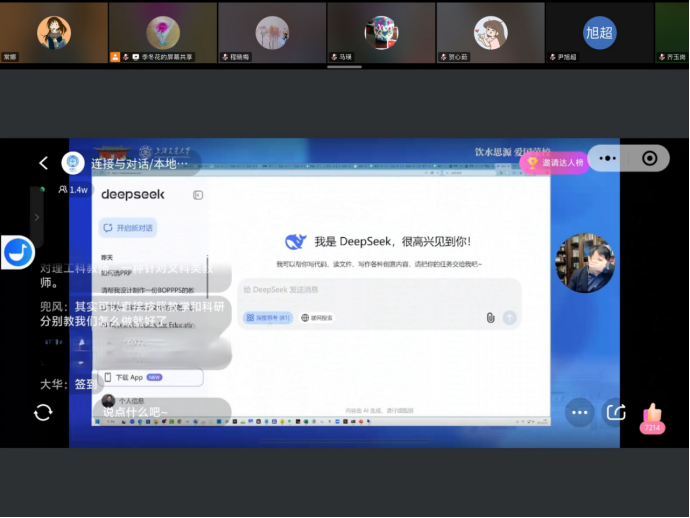
Task: Click the send arrow button in DeepSeek
Action: 509,317
